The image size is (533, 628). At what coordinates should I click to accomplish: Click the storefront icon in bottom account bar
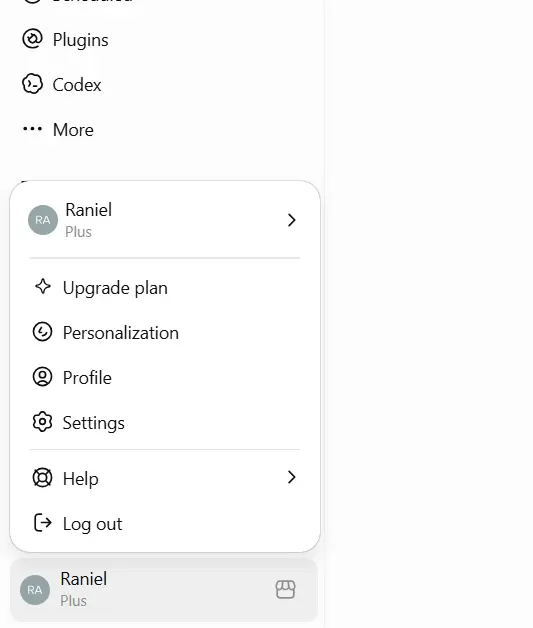pos(286,590)
